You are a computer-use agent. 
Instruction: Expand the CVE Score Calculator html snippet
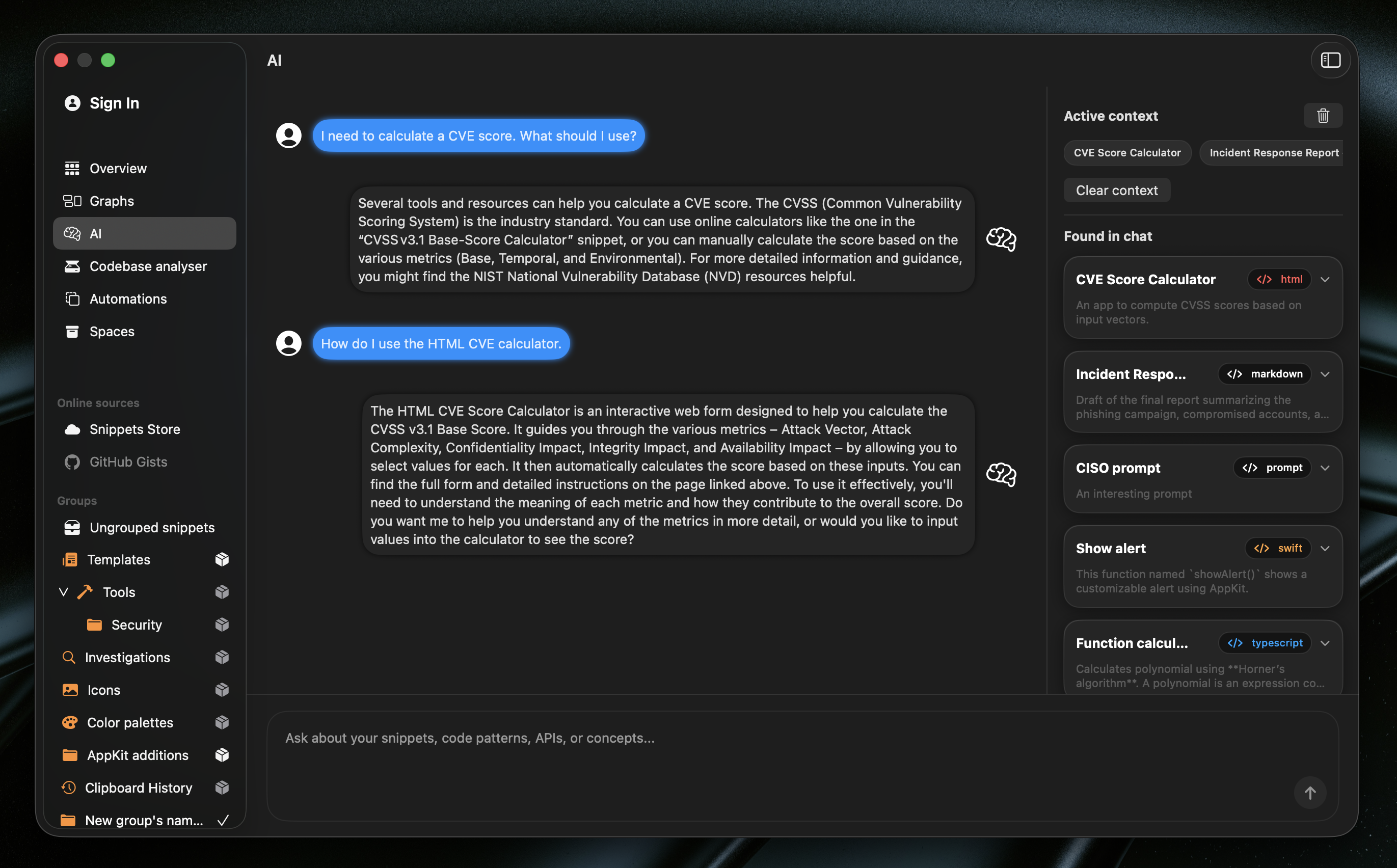pos(1325,280)
